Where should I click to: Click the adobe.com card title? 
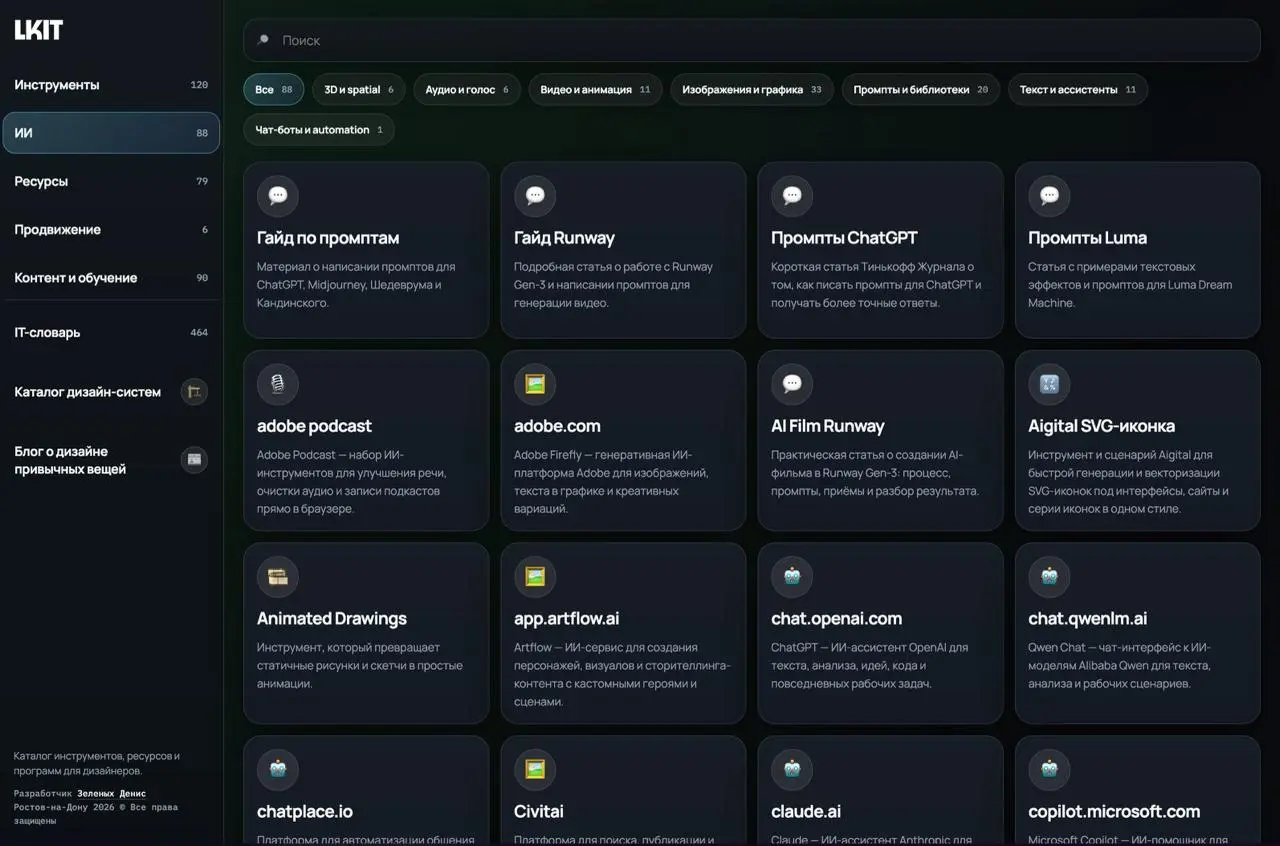coord(557,426)
